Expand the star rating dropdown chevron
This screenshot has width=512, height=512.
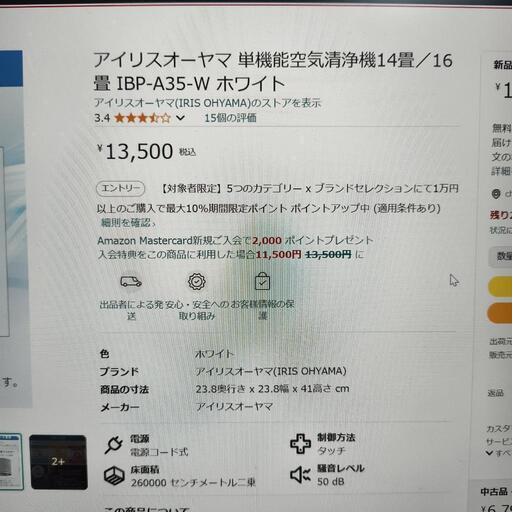coord(180,118)
